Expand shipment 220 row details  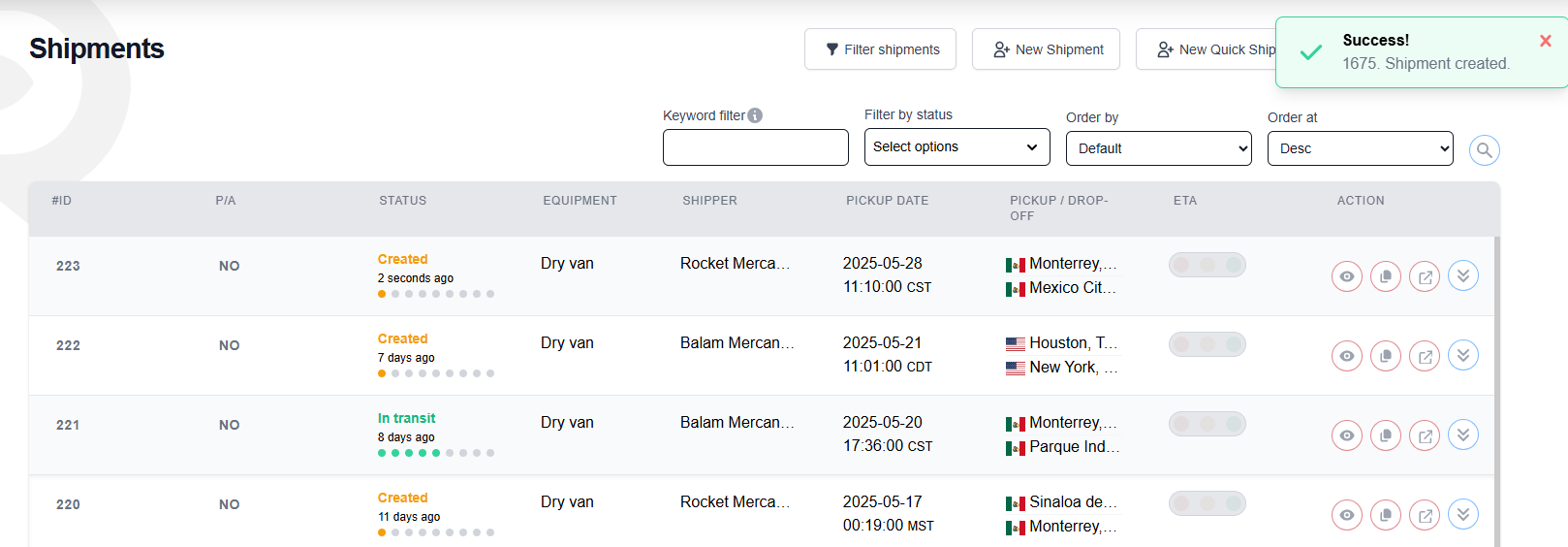[1463, 515]
